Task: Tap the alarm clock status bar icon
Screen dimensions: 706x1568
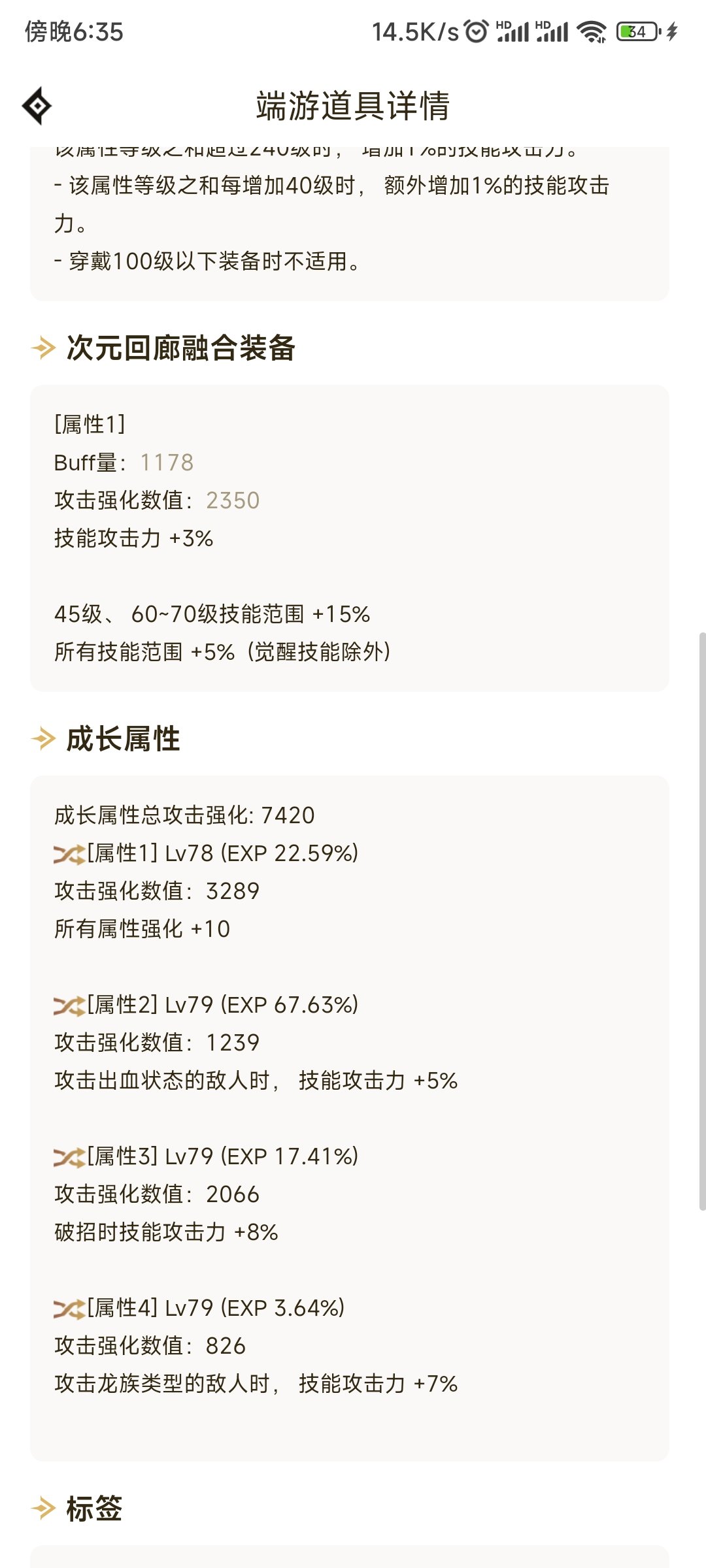Action: (x=476, y=31)
